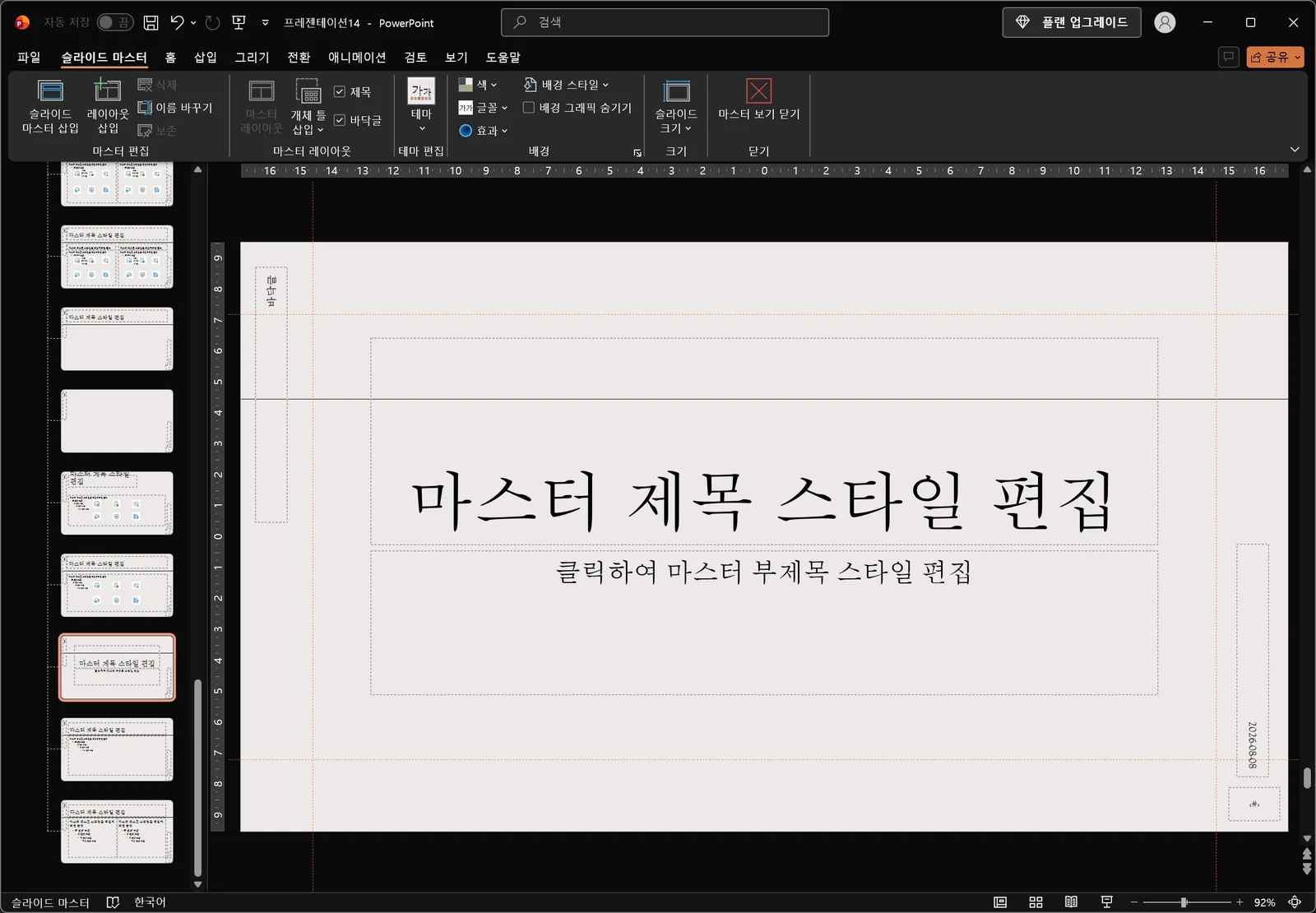Close Master View with red X
The height and width of the screenshot is (913, 1316).
(758, 90)
